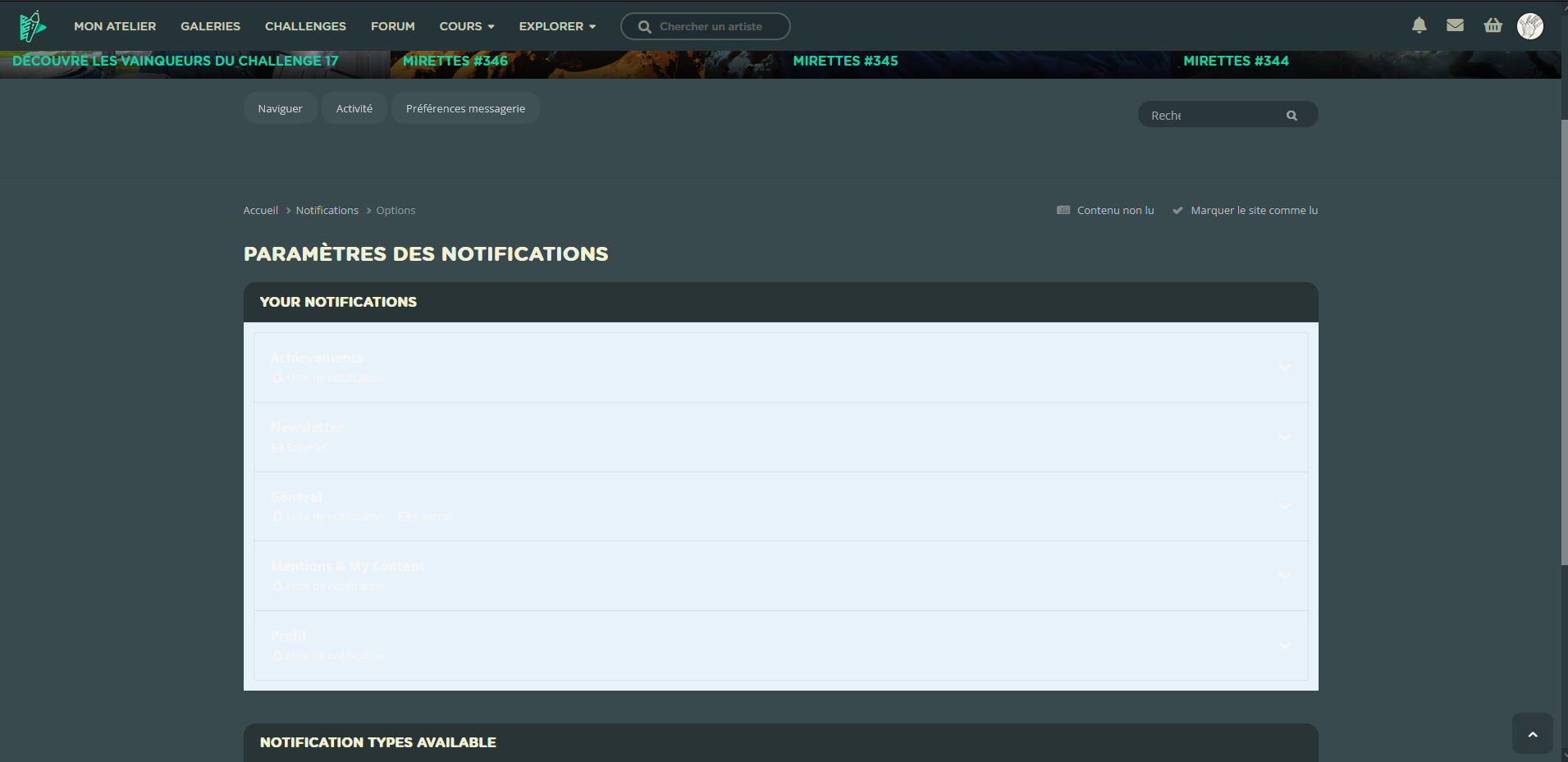
Task: Click the user profile avatar
Action: (x=1529, y=26)
